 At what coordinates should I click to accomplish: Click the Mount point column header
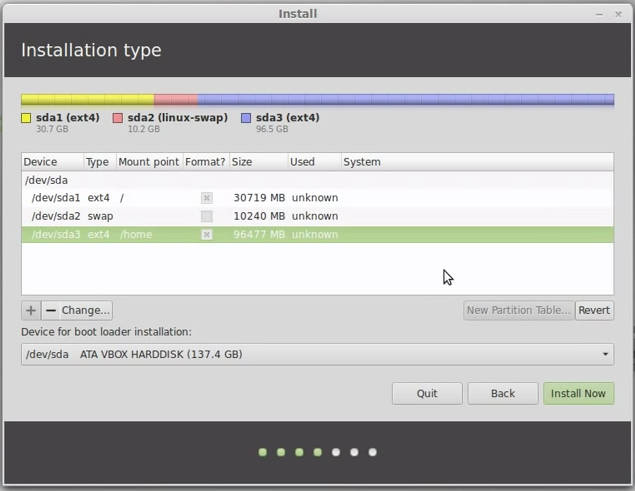148,162
